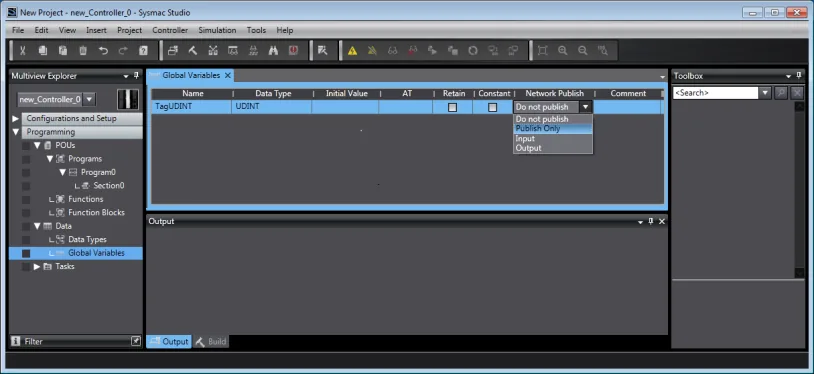Choose the Output option in the dropdown list

(x=553, y=148)
